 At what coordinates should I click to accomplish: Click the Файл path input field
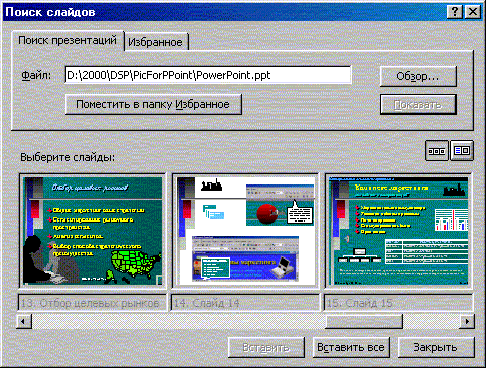pos(208,75)
